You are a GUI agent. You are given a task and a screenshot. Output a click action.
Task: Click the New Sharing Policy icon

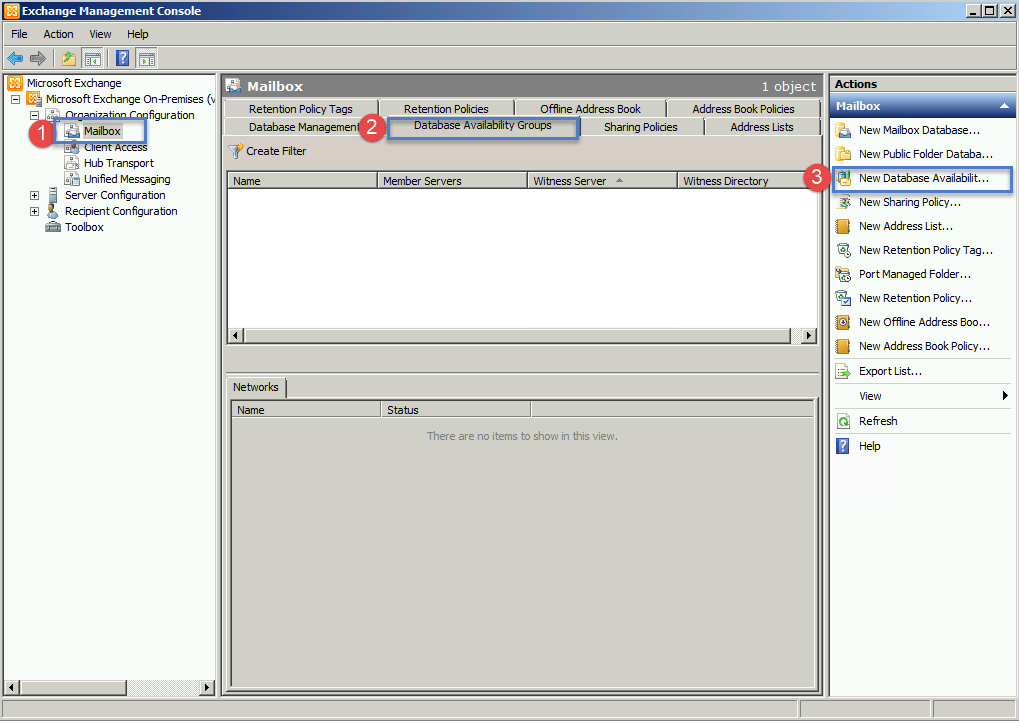tap(844, 202)
